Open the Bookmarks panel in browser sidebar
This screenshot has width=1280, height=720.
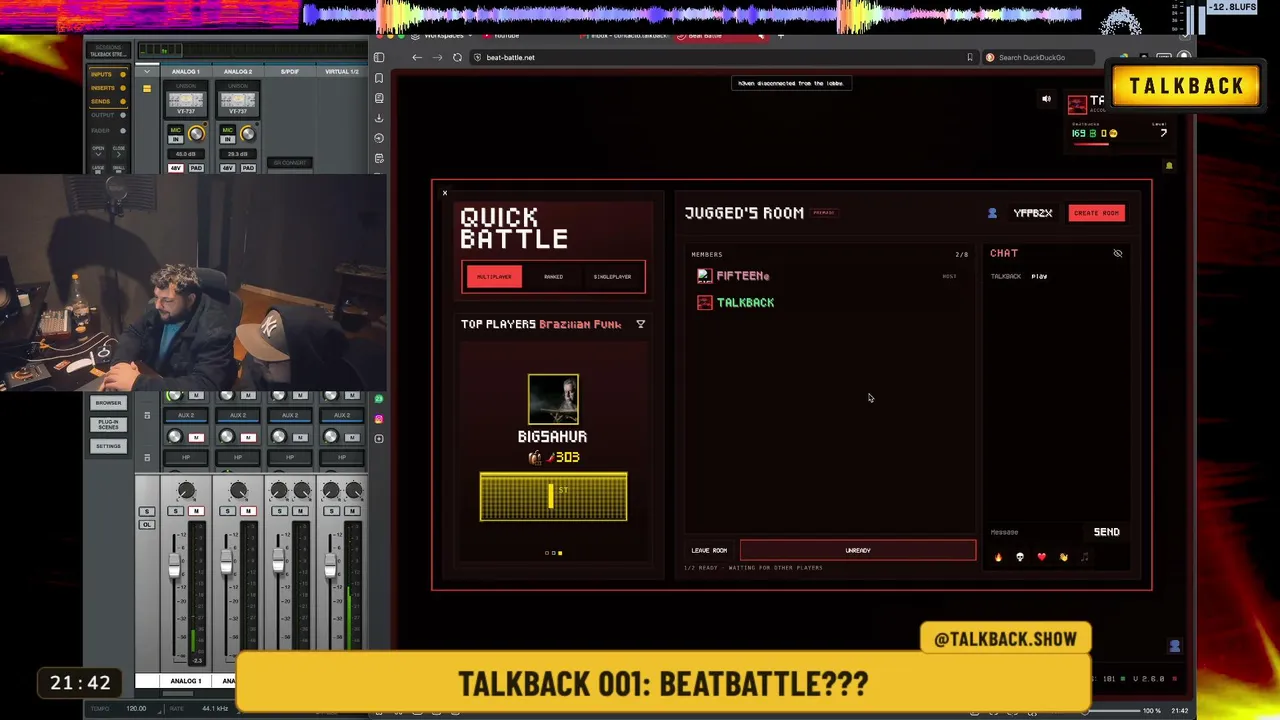click(379, 78)
